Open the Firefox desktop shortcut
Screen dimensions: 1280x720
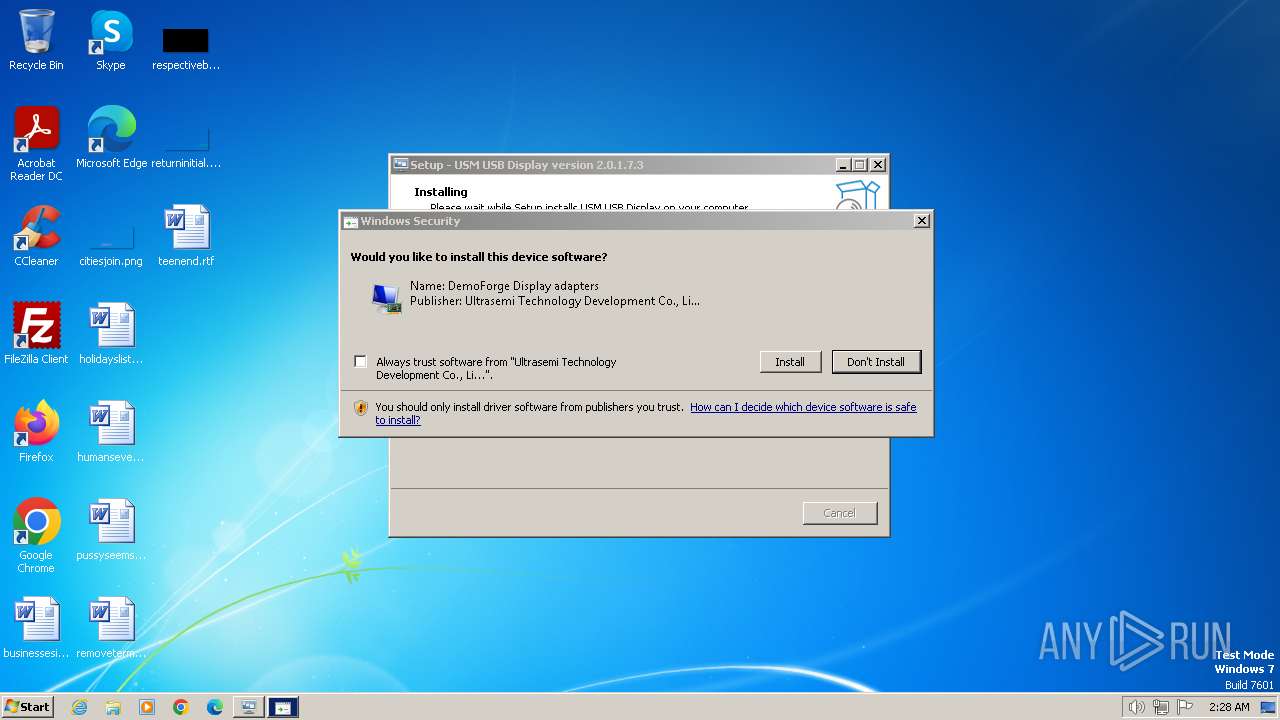[36, 431]
